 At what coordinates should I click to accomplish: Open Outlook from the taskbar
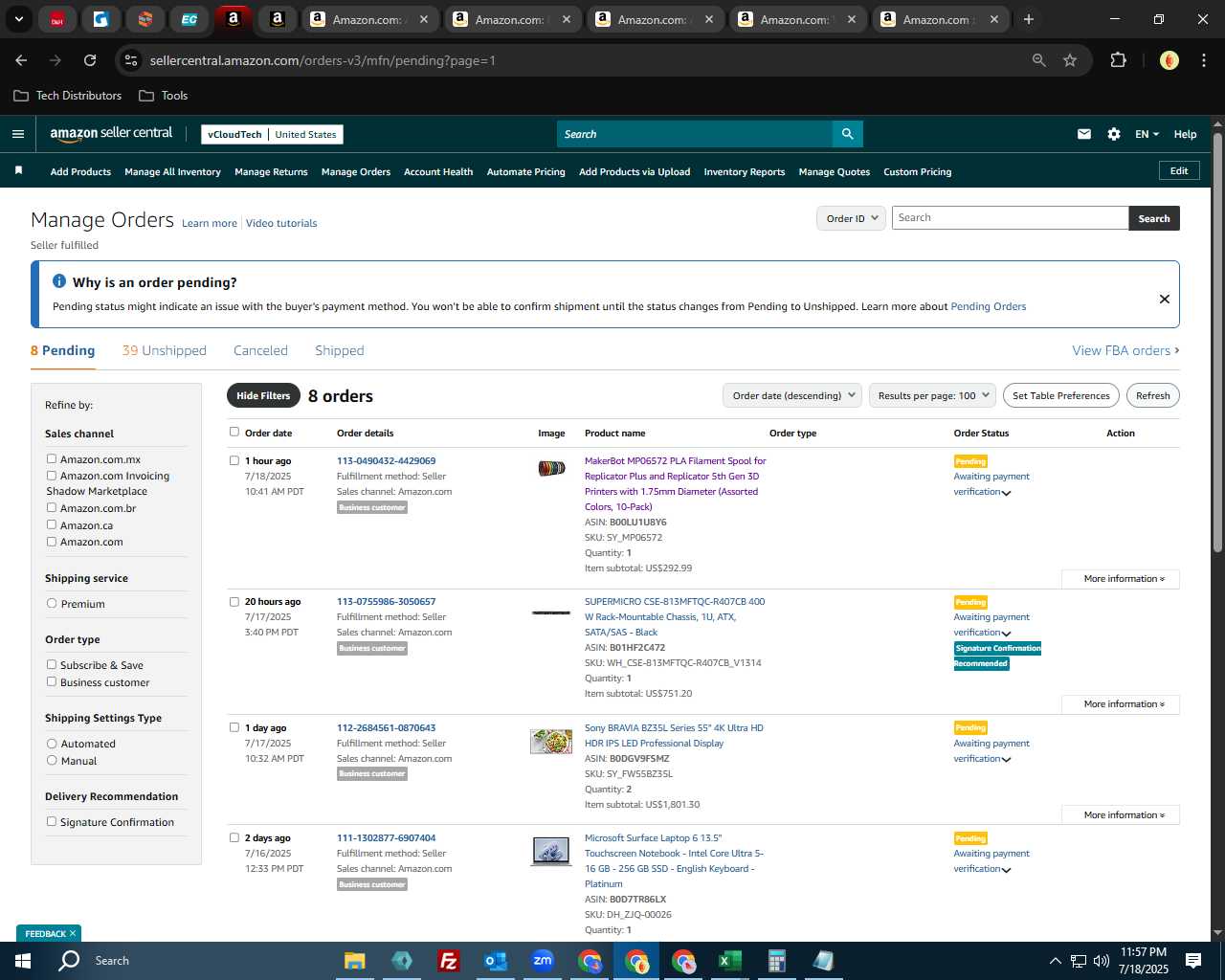pos(495,961)
